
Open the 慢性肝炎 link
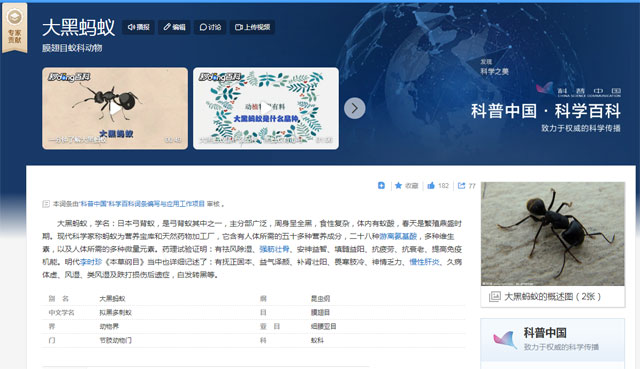click(x=424, y=262)
